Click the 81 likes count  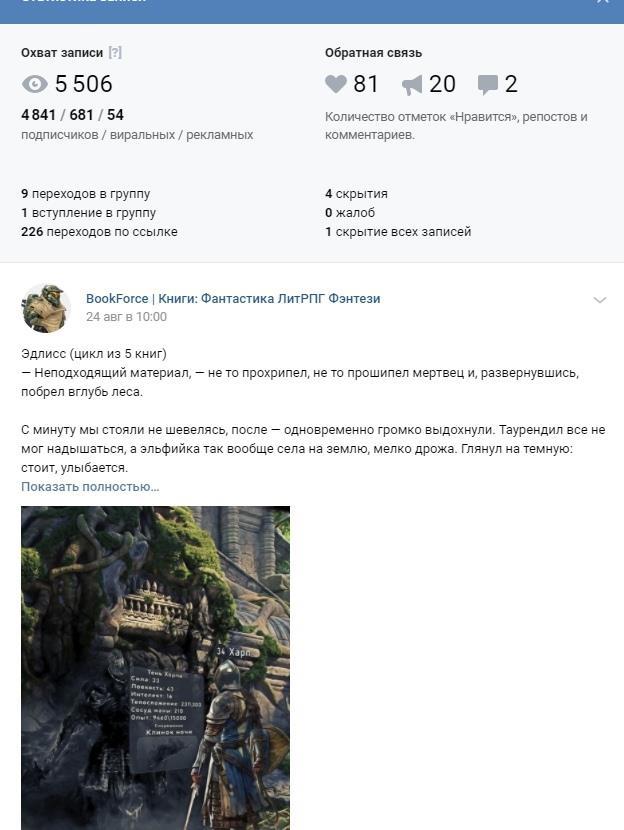(x=366, y=84)
